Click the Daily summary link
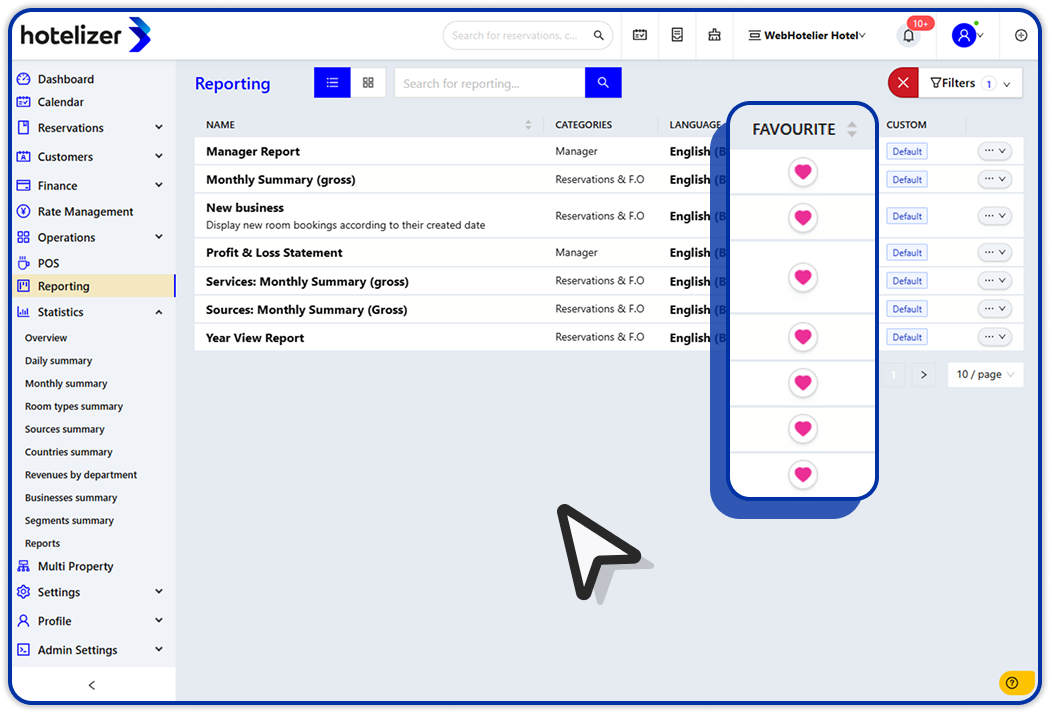The height and width of the screenshot is (713, 1050). tap(58, 361)
